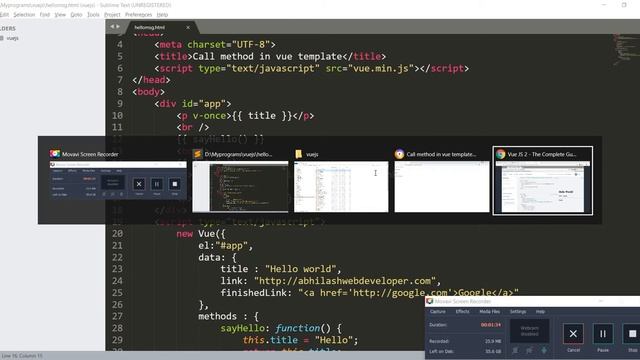Viewport: 640px width, 360px height.
Task: Open the Help menu in Movavi recorder
Action: point(540,311)
